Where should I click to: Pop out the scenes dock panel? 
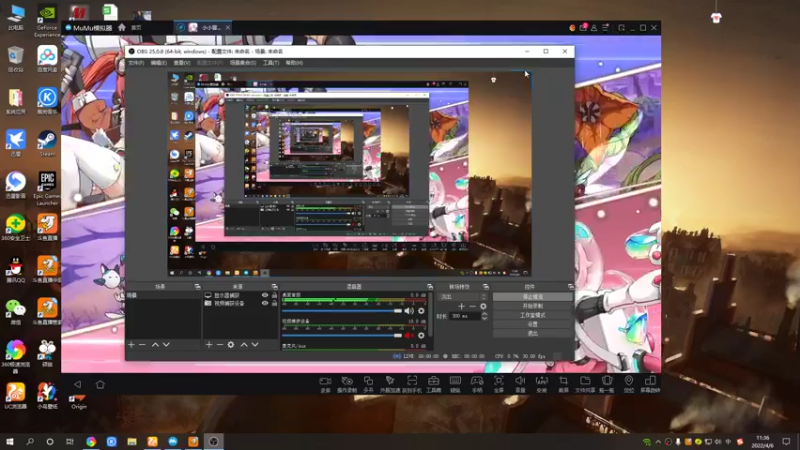[x=197, y=287]
